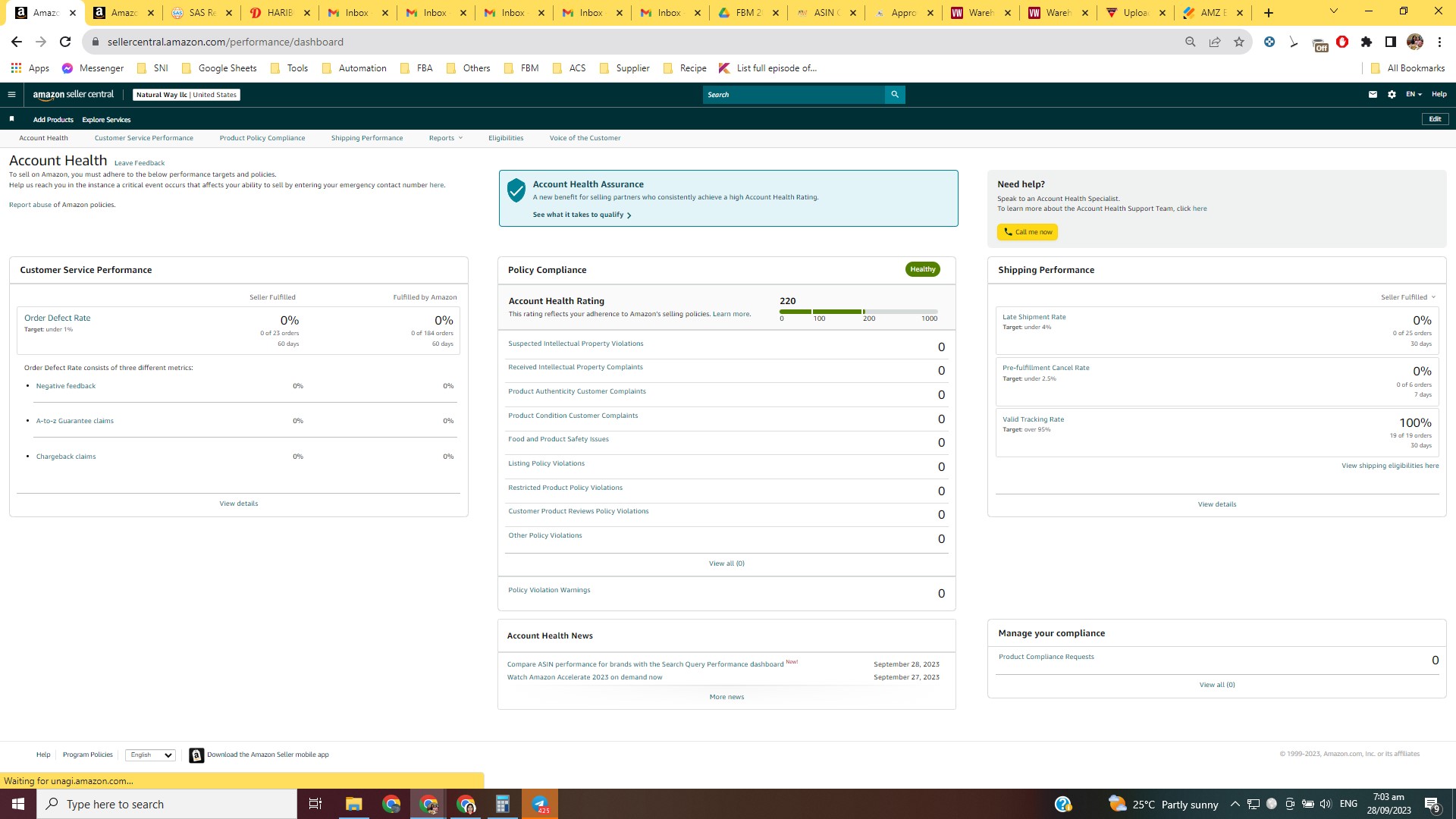This screenshot has width=1456, height=819.
Task: Open the browser extensions puzzle icon
Action: pos(1367,42)
